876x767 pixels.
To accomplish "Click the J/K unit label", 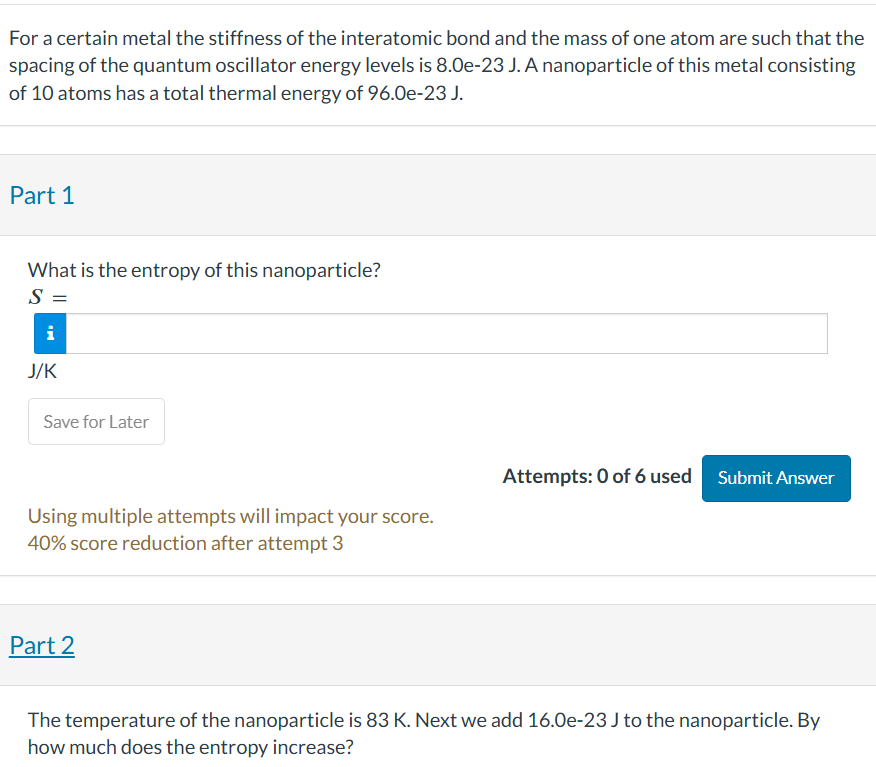I will 42,371.
